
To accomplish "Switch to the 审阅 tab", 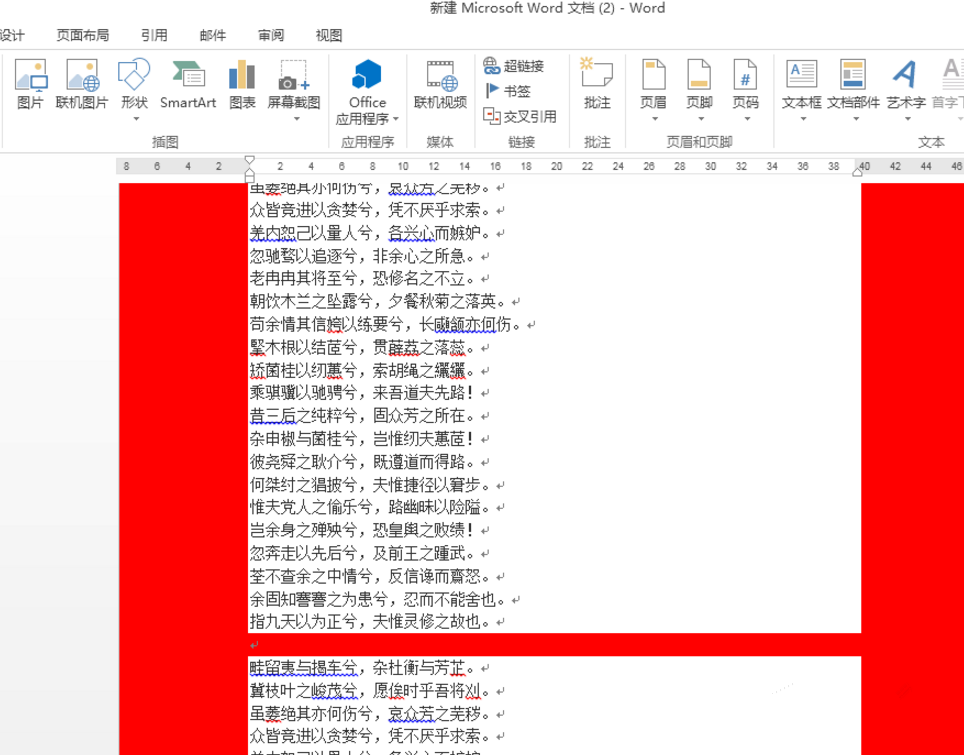I will click(271, 36).
